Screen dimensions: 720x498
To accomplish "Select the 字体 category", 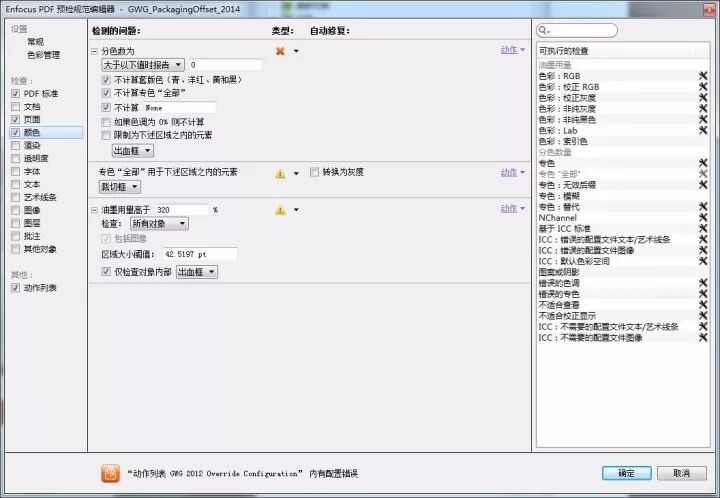I will coord(32,171).
